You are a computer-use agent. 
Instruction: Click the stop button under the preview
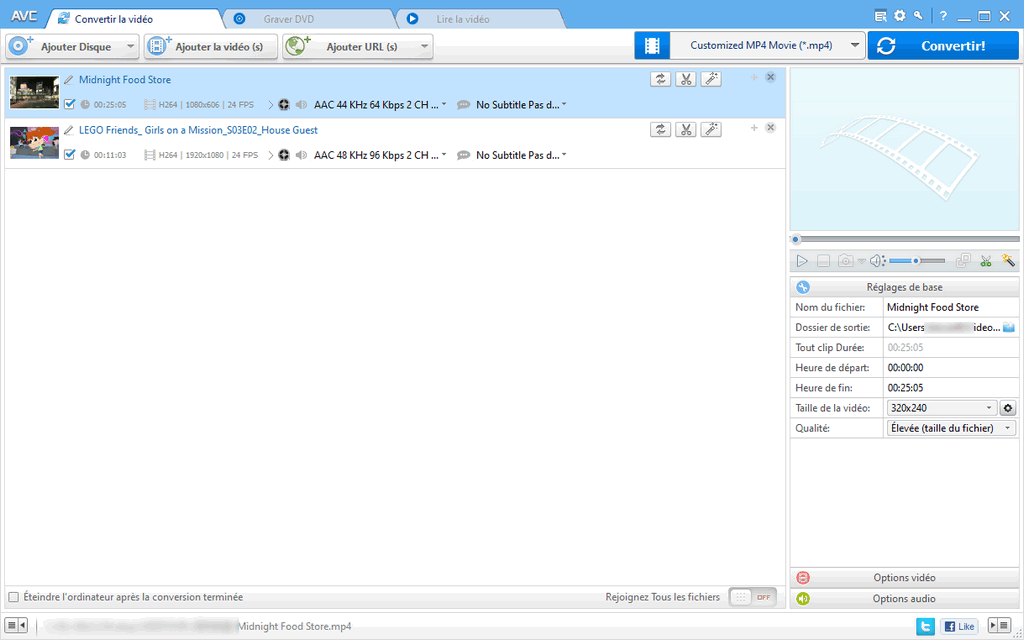click(824, 261)
